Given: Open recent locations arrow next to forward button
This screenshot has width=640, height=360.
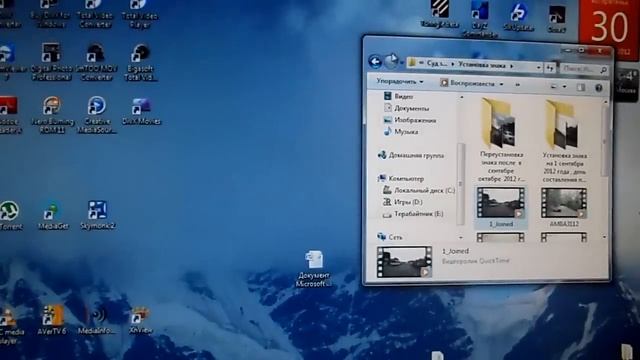Looking at the screenshot, I should [x=402, y=62].
